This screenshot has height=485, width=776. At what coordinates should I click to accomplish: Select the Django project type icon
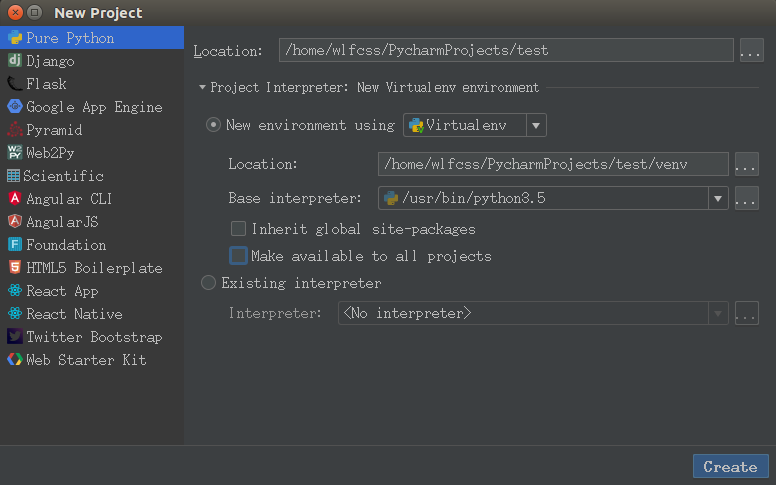[x=14, y=61]
